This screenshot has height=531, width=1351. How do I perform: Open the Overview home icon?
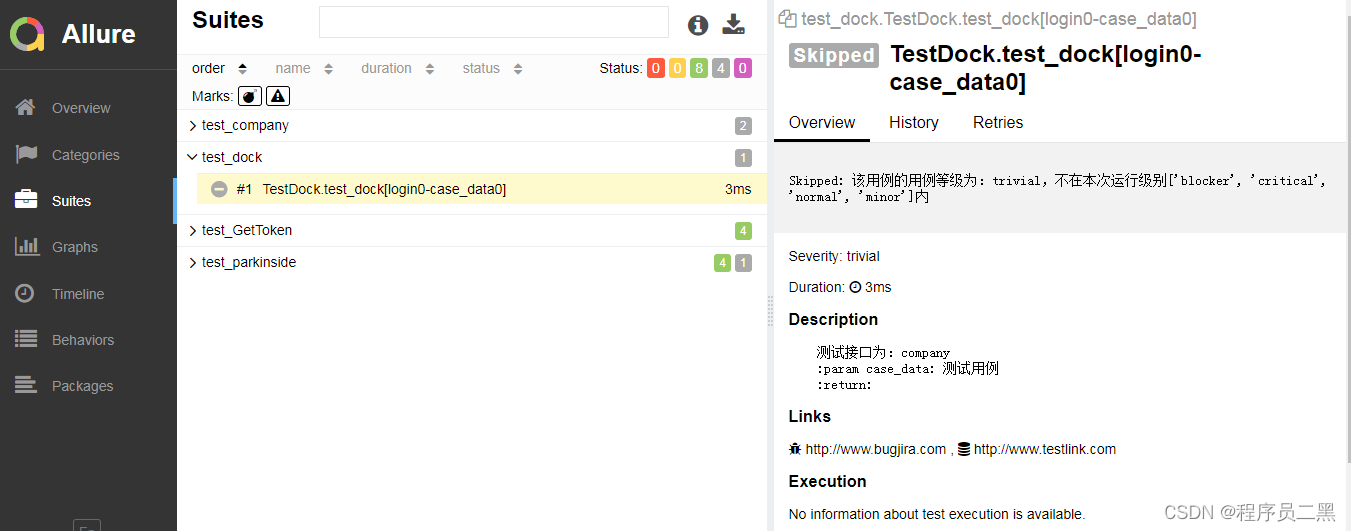[26, 108]
